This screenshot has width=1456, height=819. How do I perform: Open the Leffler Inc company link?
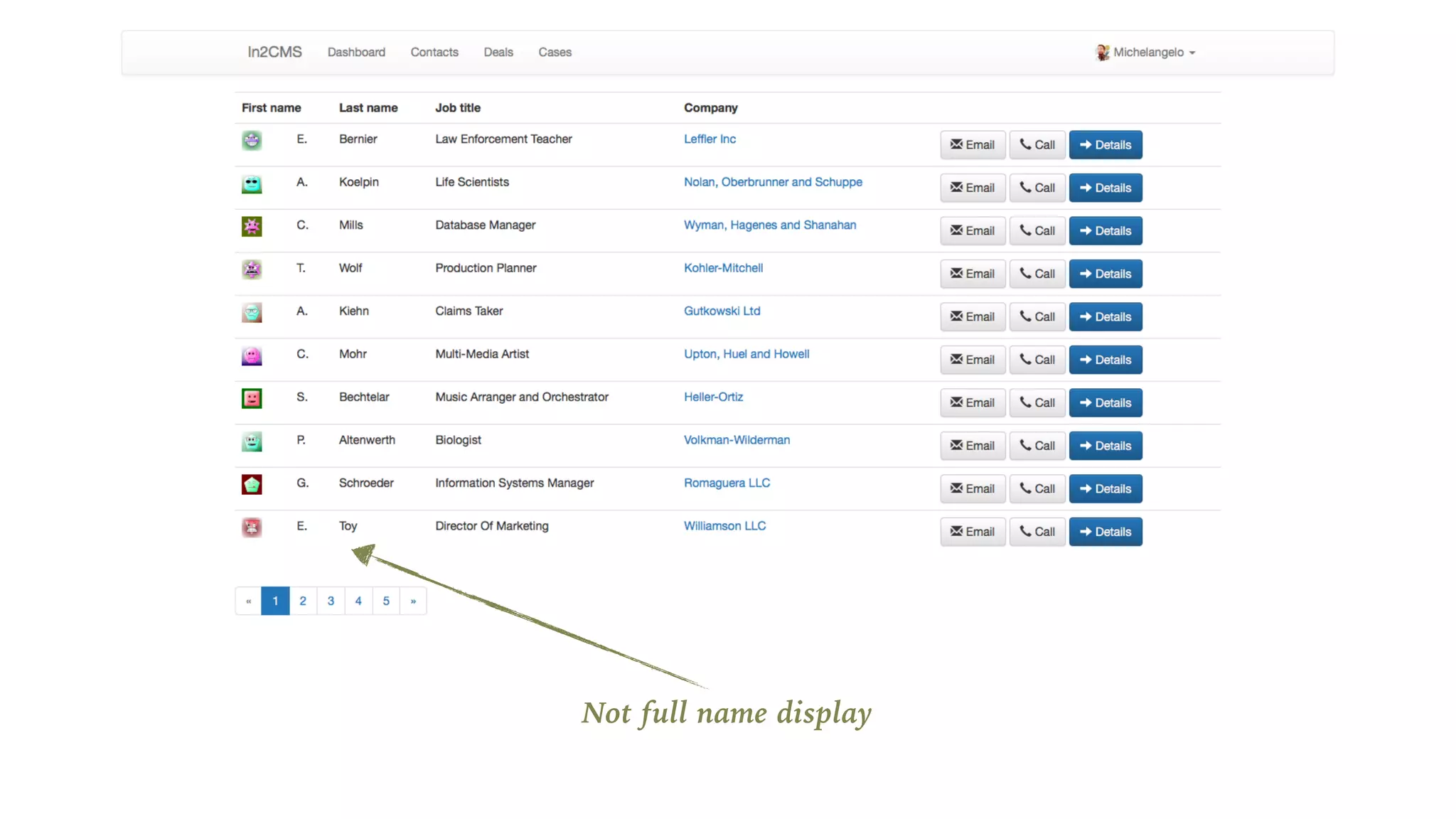(710, 139)
